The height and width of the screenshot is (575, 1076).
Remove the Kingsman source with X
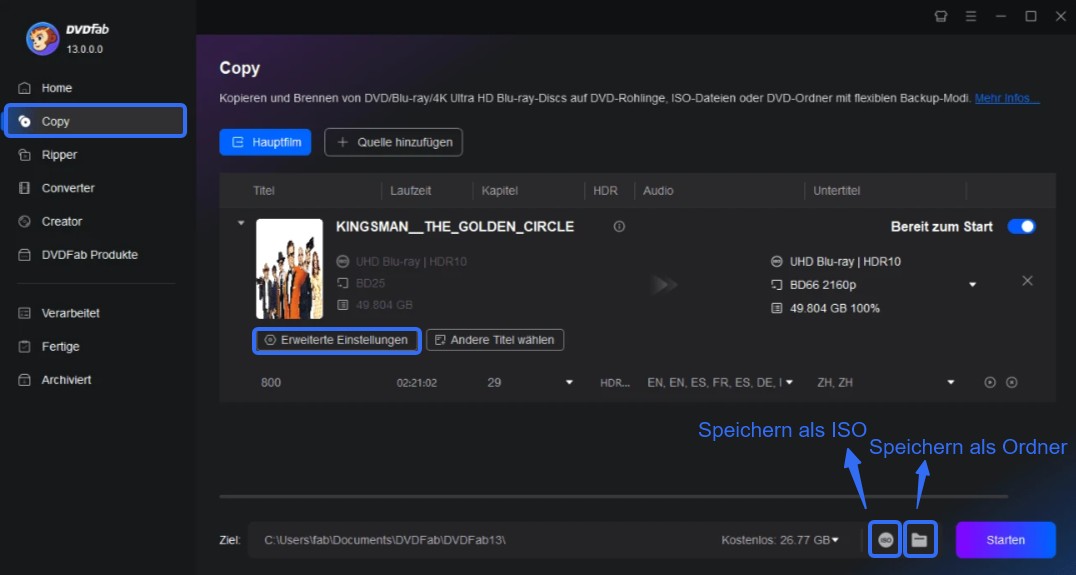tap(1027, 281)
